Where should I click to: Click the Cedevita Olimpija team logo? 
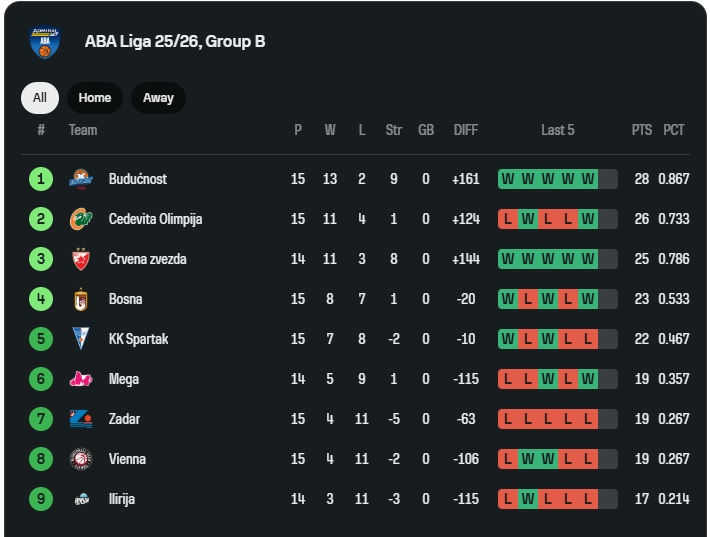pyautogui.click(x=80, y=219)
